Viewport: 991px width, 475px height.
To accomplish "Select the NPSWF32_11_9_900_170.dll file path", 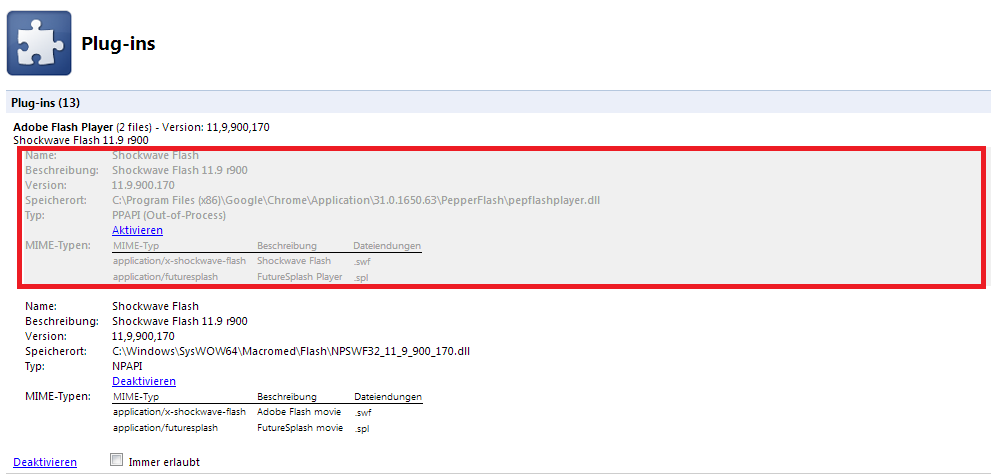I will click(x=291, y=351).
